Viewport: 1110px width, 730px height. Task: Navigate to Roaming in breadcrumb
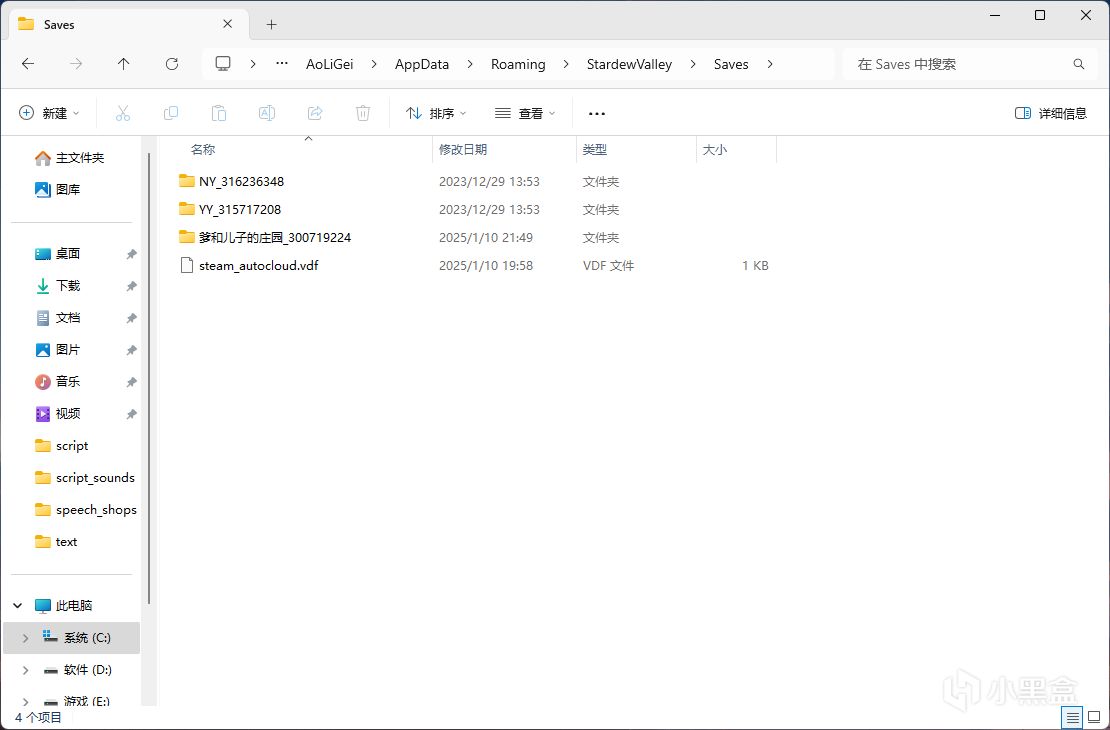[x=518, y=64]
